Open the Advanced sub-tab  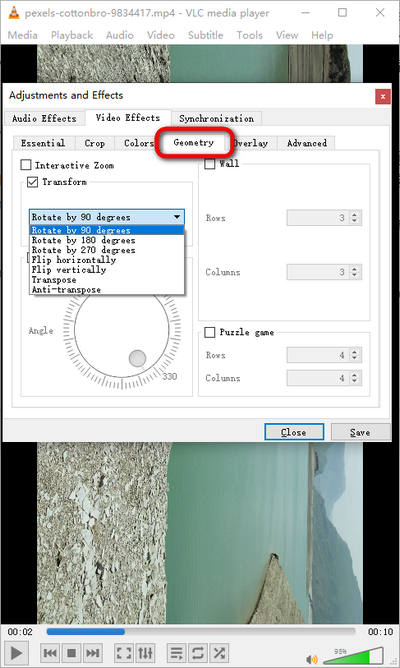coord(307,143)
